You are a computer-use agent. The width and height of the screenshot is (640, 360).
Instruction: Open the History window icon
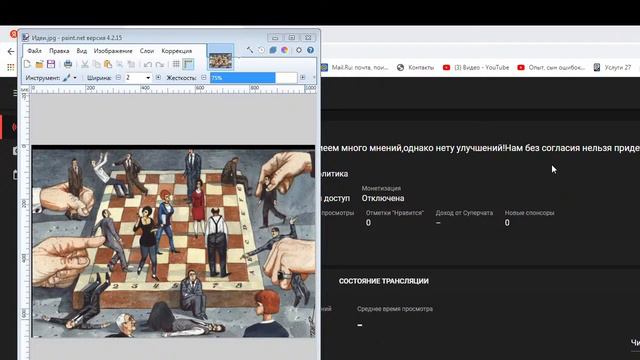click(x=261, y=50)
